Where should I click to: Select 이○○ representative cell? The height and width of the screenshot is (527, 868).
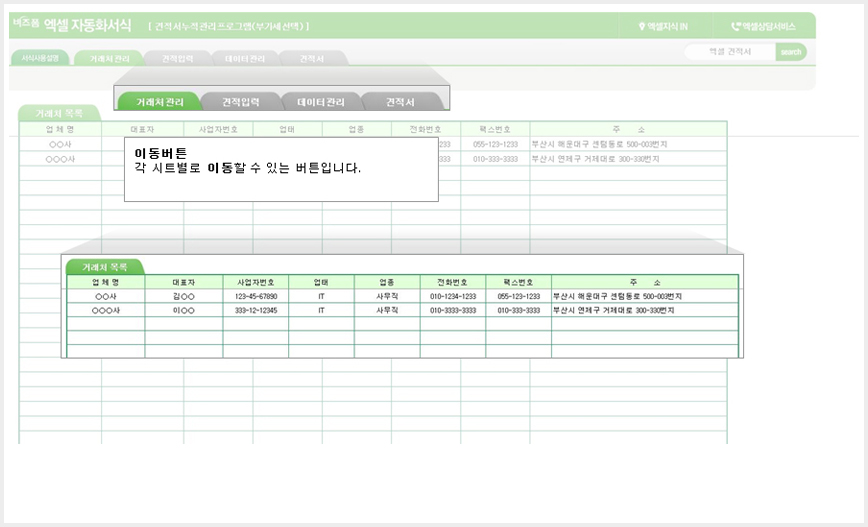point(184,311)
